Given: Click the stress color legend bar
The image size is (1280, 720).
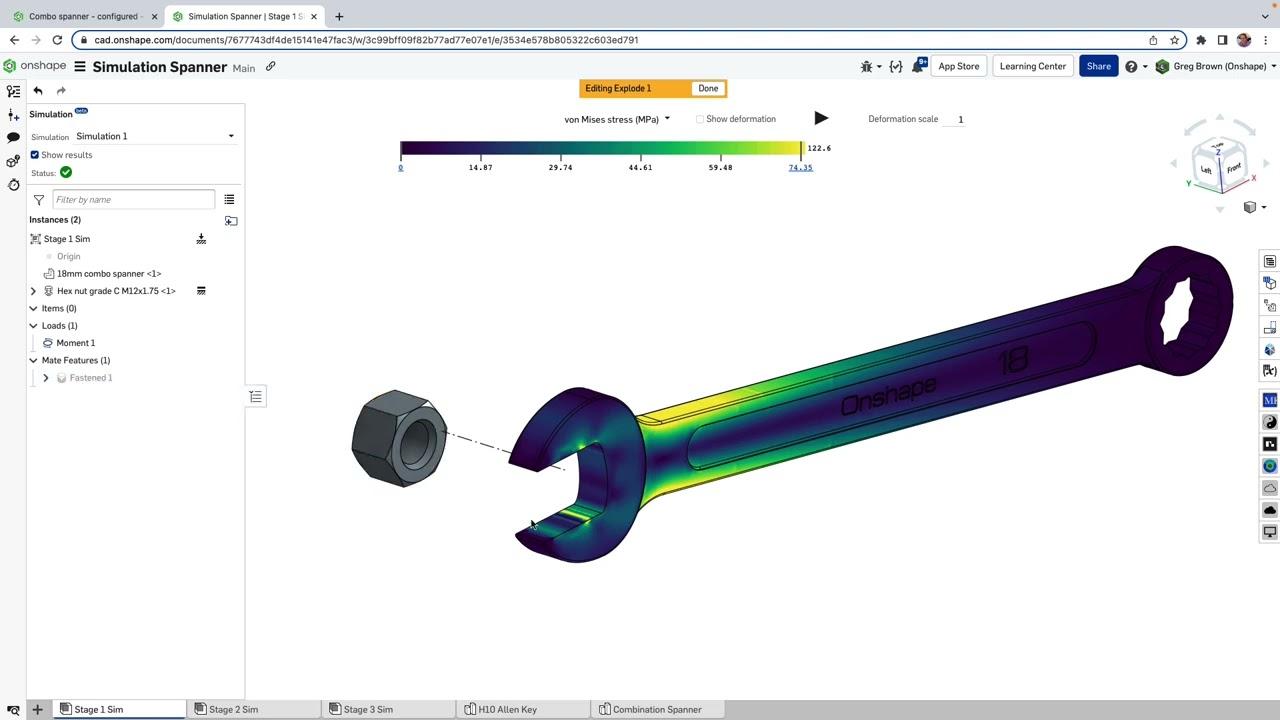Looking at the screenshot, I should click(x=600, y=149).
